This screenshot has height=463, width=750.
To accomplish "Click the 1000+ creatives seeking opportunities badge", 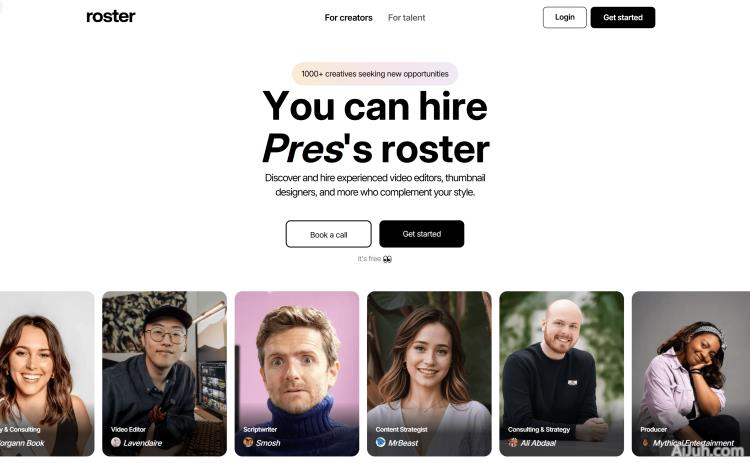I will click(375, 74).
